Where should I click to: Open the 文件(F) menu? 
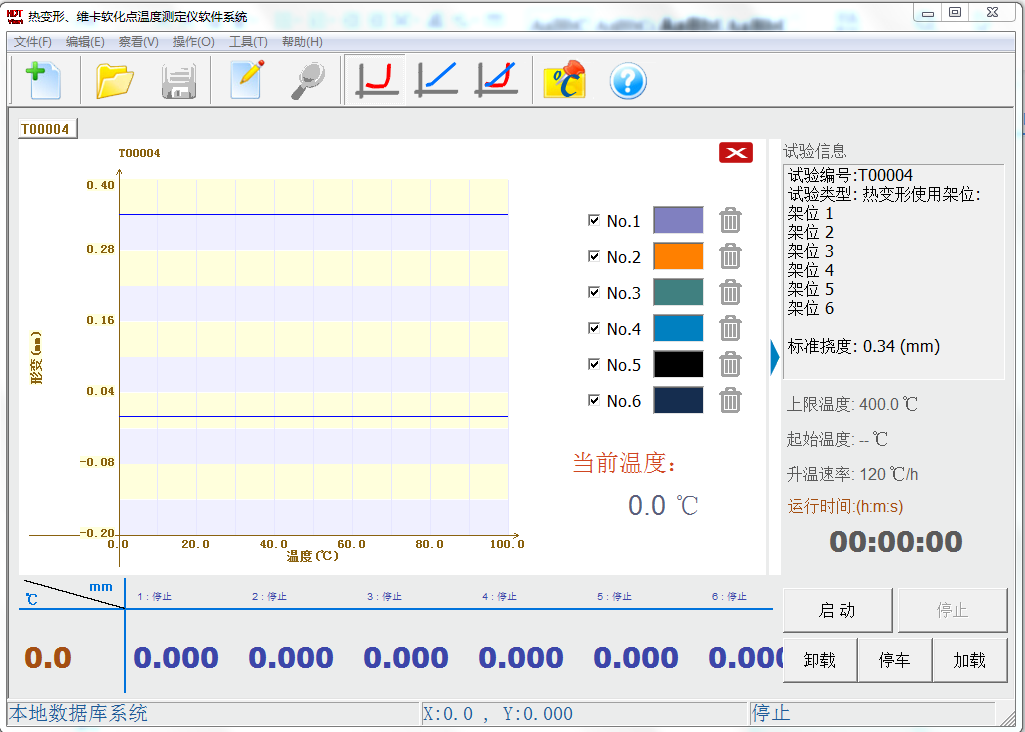(x=33, y=42)
